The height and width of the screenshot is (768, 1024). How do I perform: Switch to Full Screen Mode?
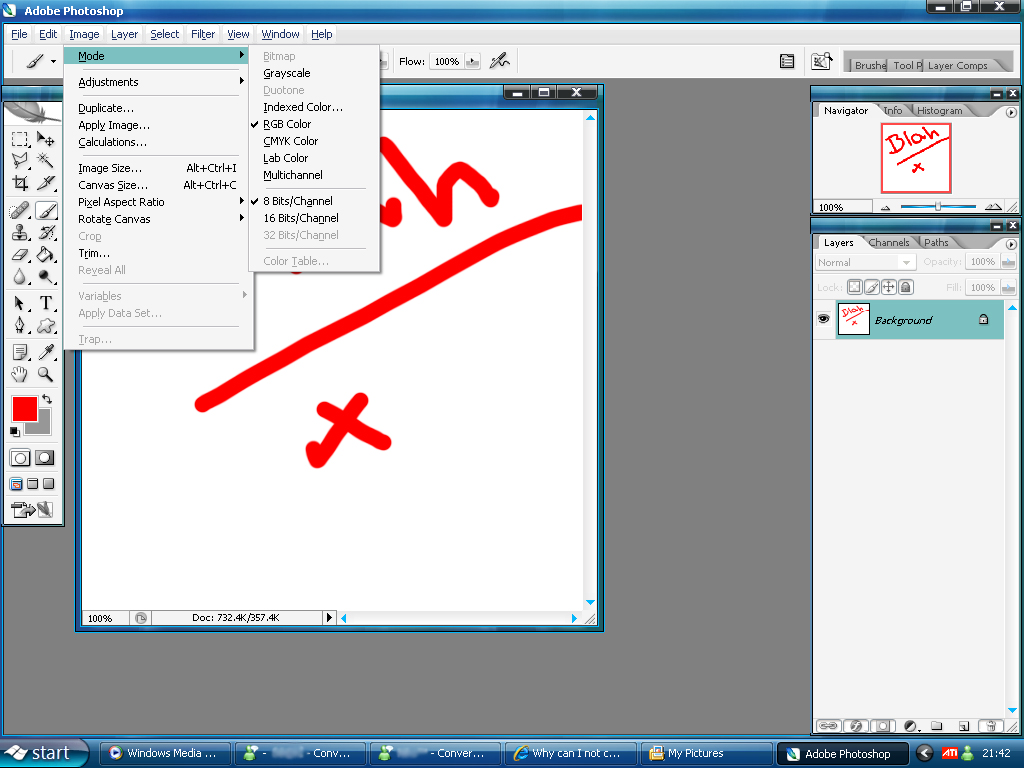pos(48,484)
